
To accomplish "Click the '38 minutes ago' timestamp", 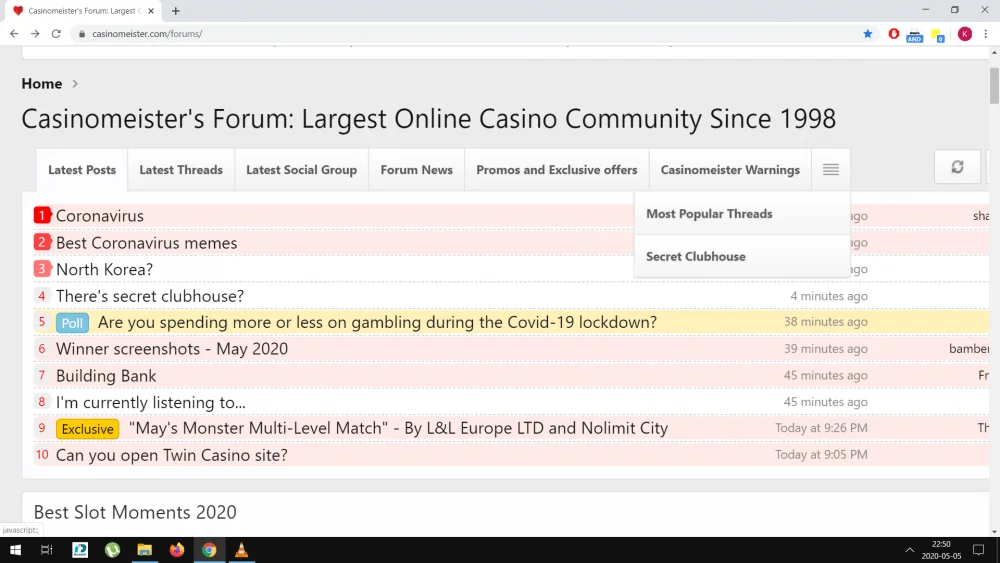I will [825, 321].
